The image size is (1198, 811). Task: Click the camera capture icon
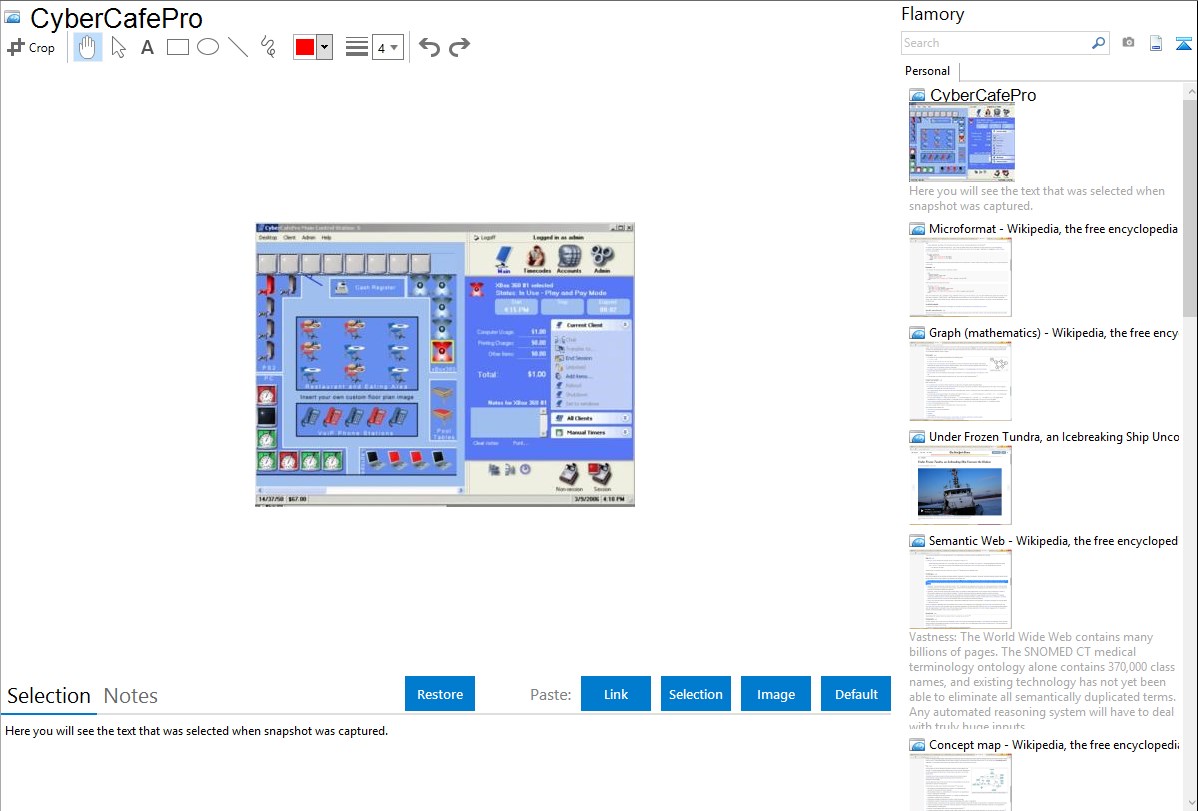[x=1128, y=43]
